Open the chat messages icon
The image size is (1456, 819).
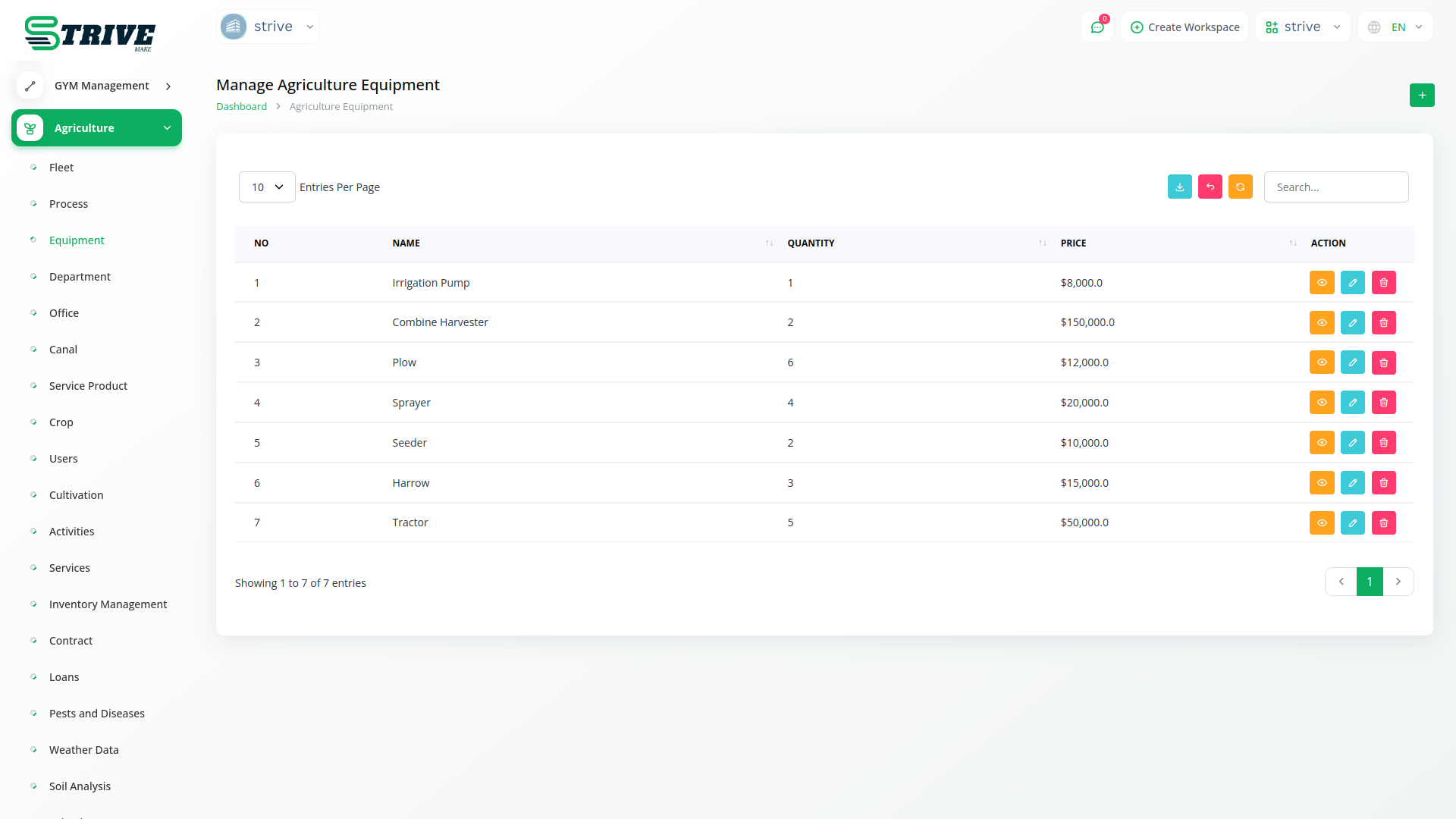click(x=1097, y=27)
